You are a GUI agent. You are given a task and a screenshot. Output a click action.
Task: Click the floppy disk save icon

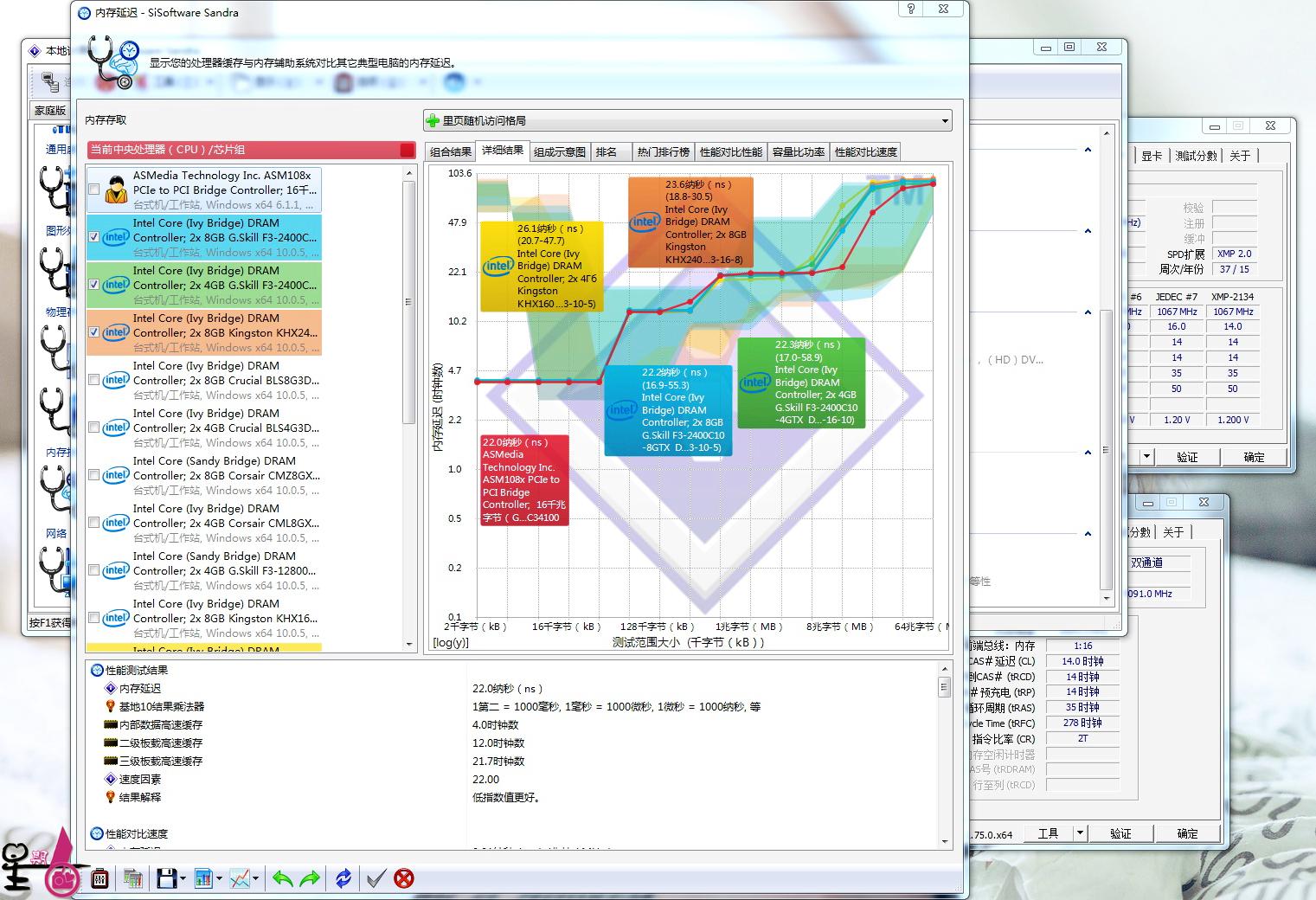click(x=166, y=878)
